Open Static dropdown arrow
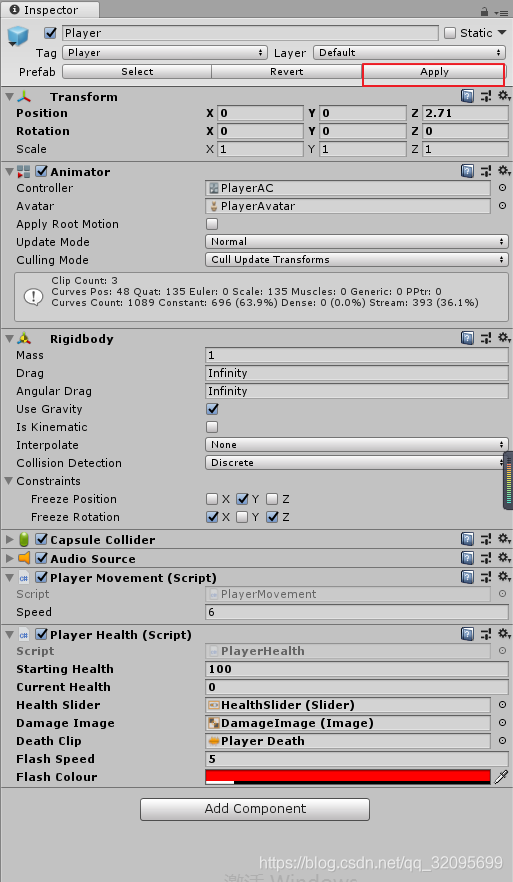513x882 pixels. click(x=502, y=33)
